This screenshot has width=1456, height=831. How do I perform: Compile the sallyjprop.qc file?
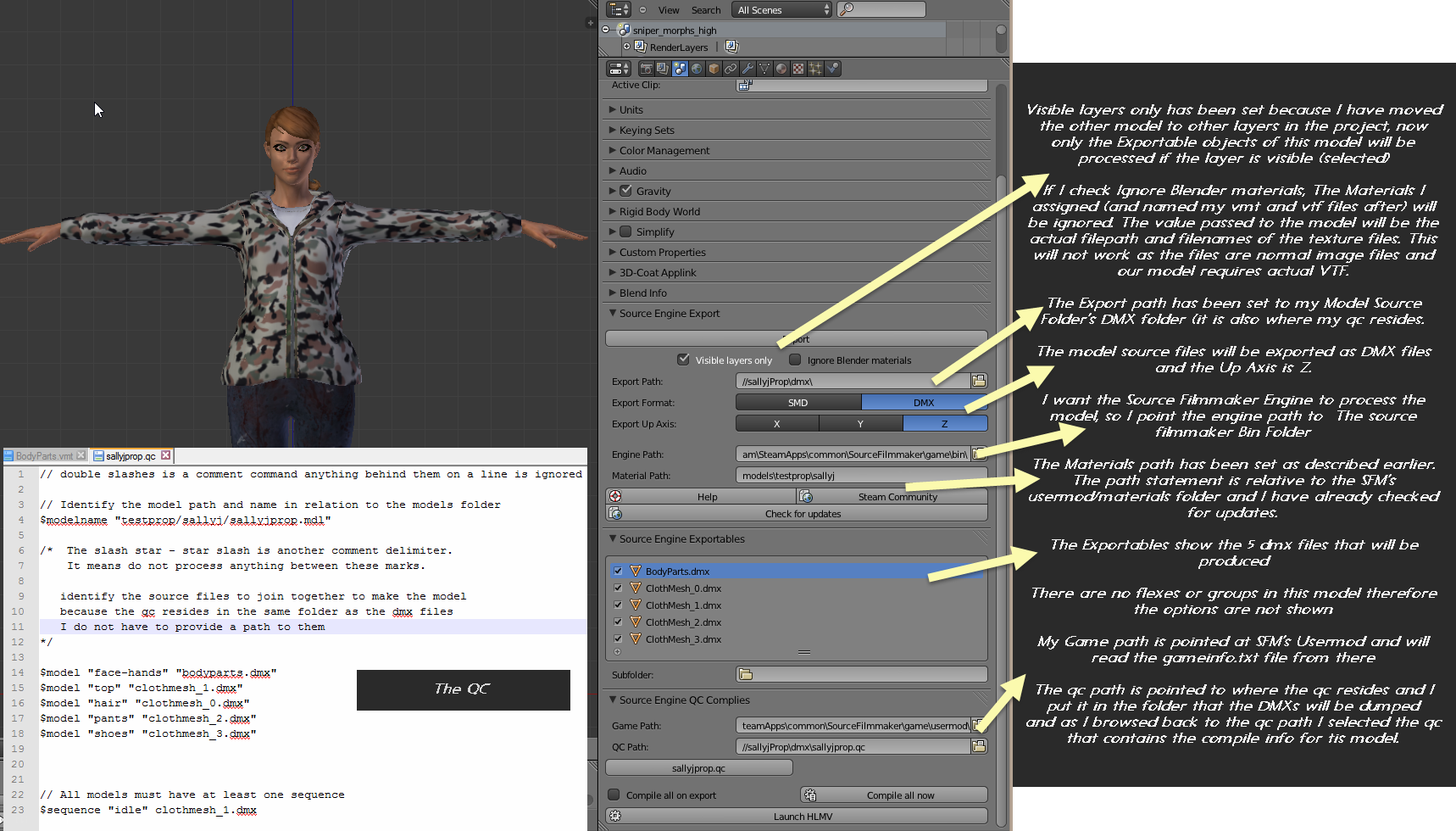point(699,767)
